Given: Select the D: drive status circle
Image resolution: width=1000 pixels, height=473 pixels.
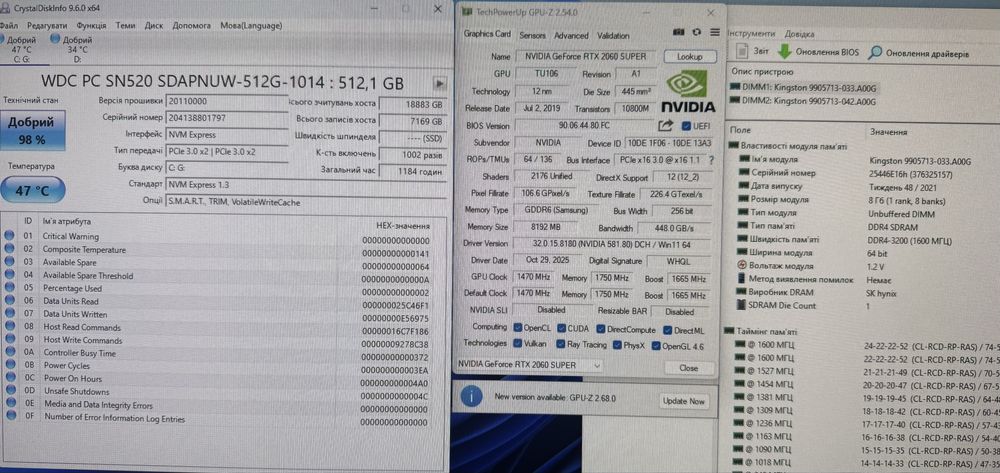Looking at the screenshot, I should [55, 39].
